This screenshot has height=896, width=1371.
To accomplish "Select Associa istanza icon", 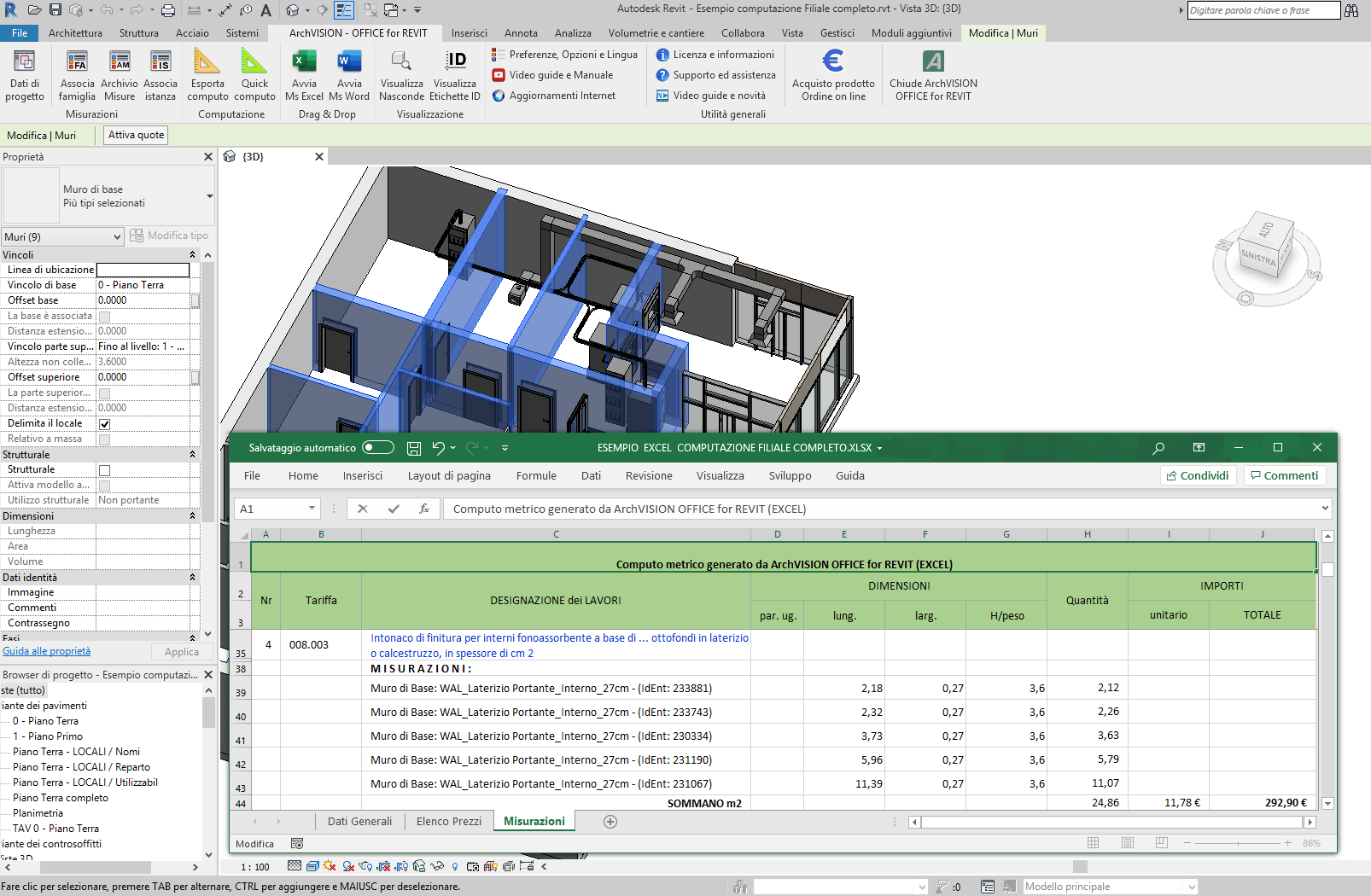I will (160, 75).
